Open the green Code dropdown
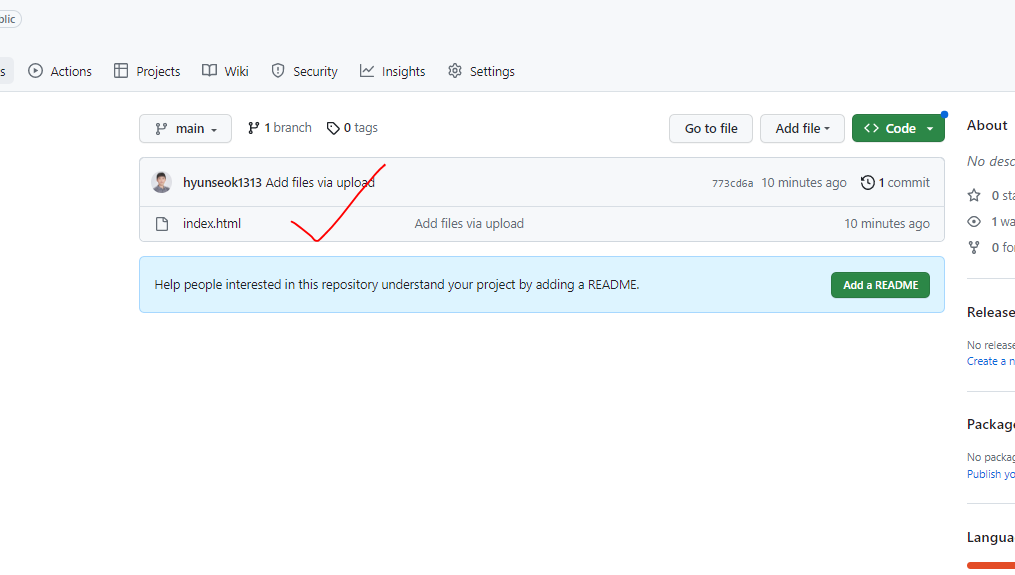This screenshot has height=575, width=1015. [898, 128]
